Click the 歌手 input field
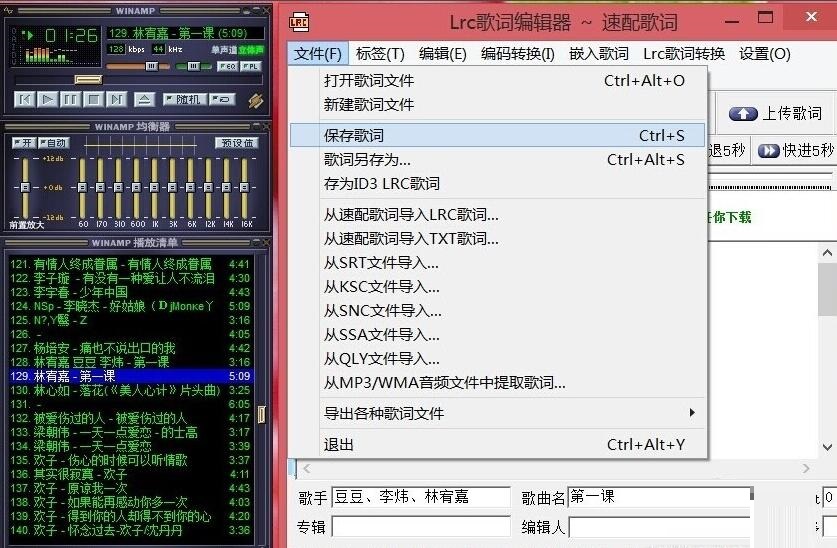Viewport: 837px width, 548px height. (421, 497)
